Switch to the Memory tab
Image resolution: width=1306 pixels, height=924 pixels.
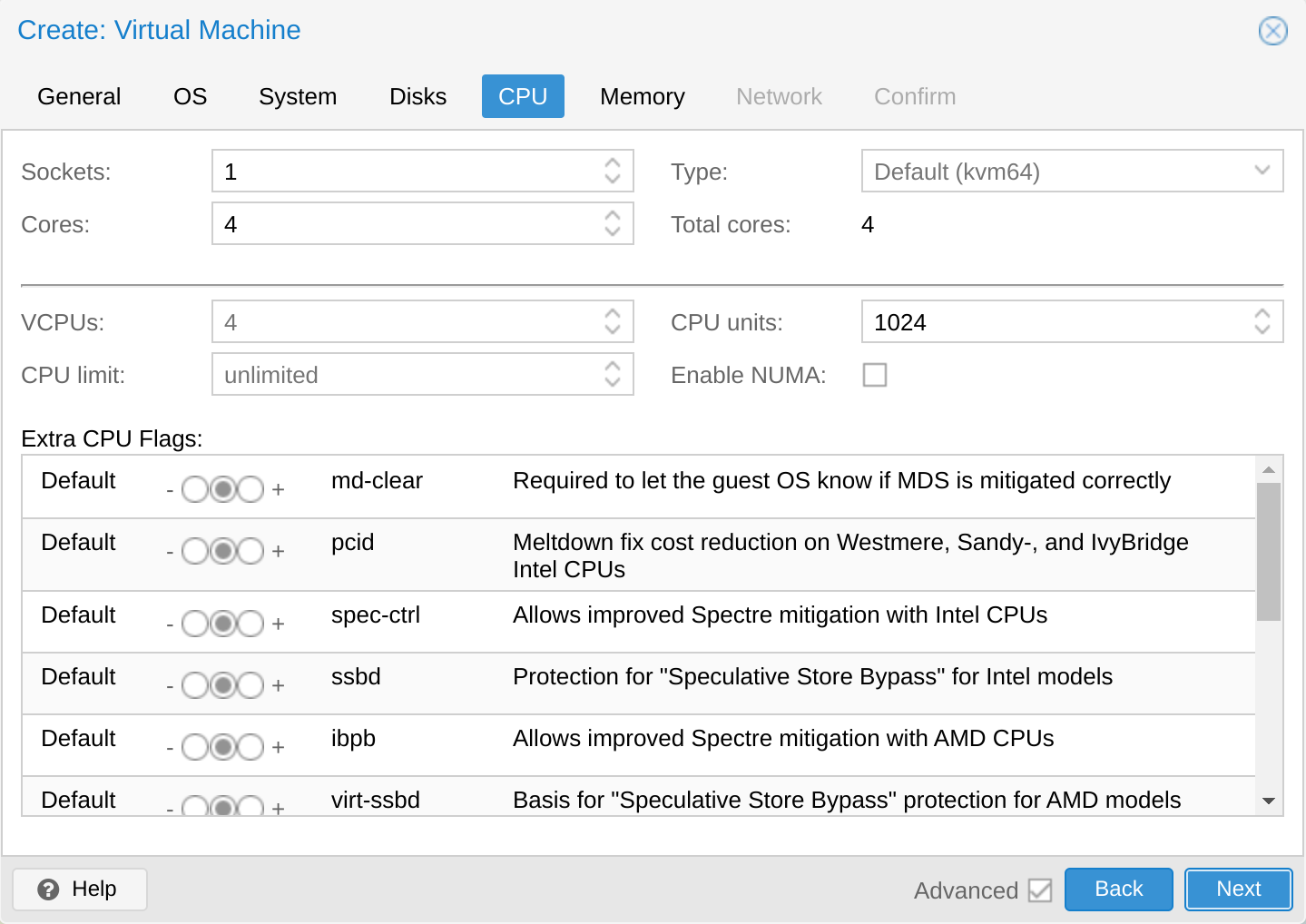(x=642, y=96)
